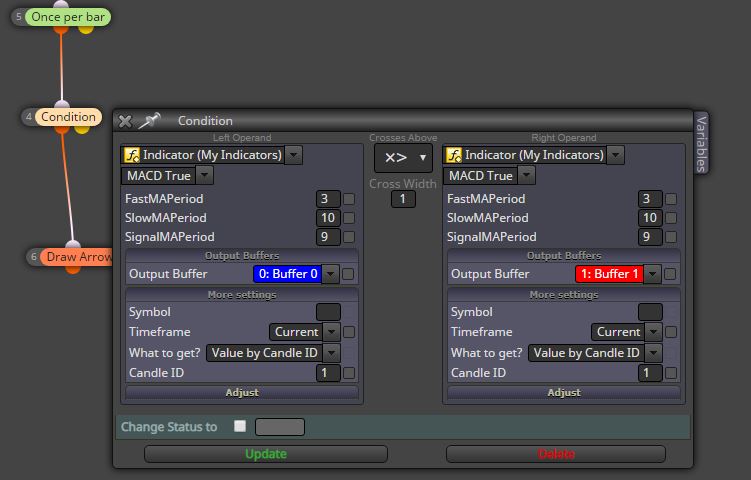751x480 pixels.
Task: Toggle right FastMAPeriod checkbox
Action: 671,199
